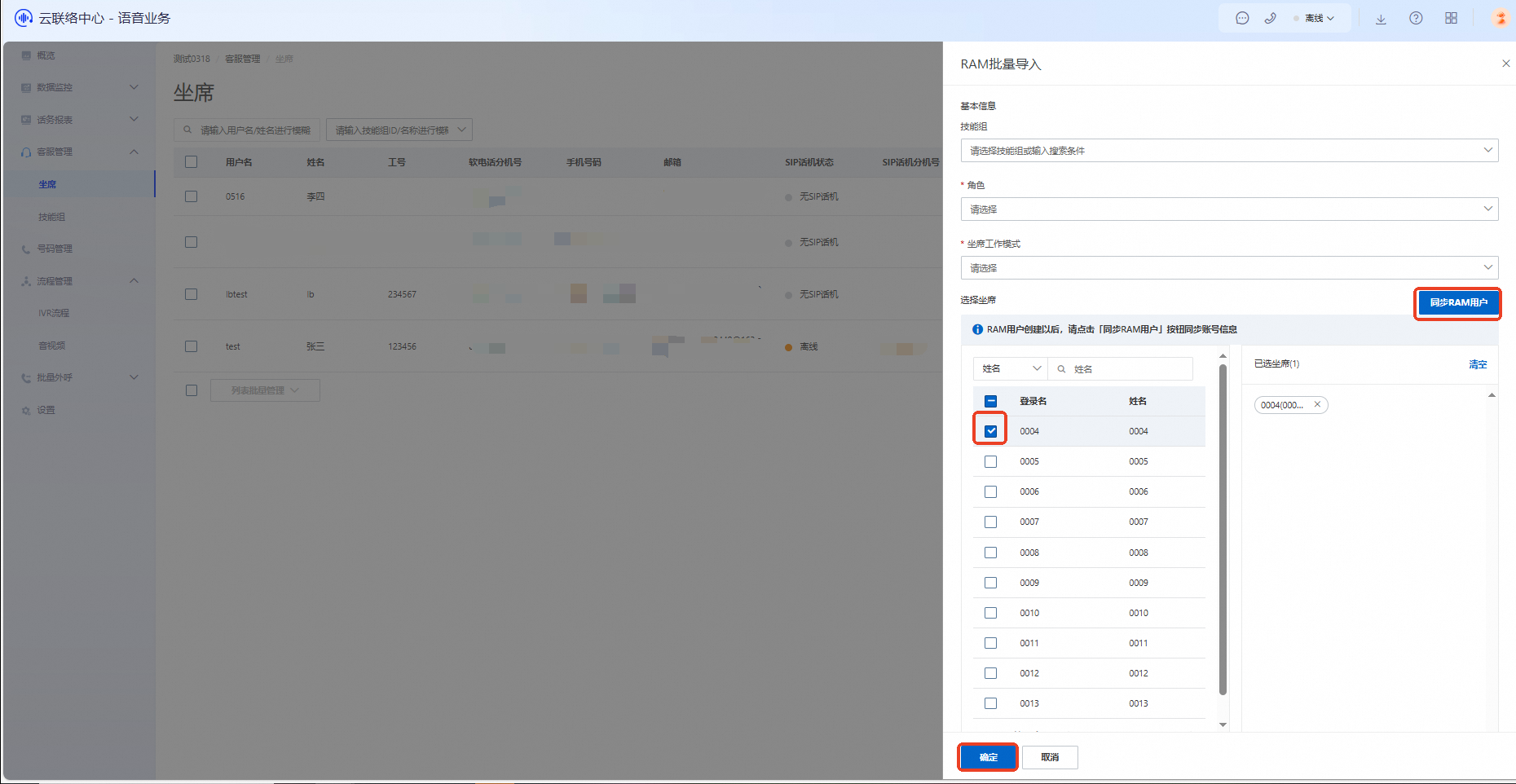
Task: Check the 0009 user checkbox
Action: pyautogui.click(x=991, y=583)
